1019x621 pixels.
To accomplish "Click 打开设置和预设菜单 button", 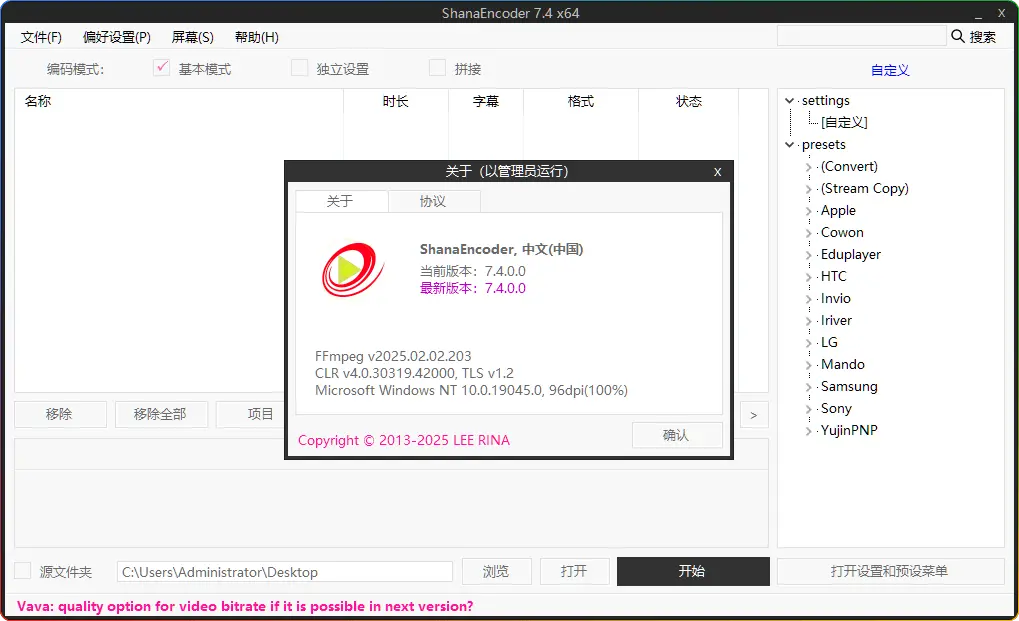I will 890,571.
